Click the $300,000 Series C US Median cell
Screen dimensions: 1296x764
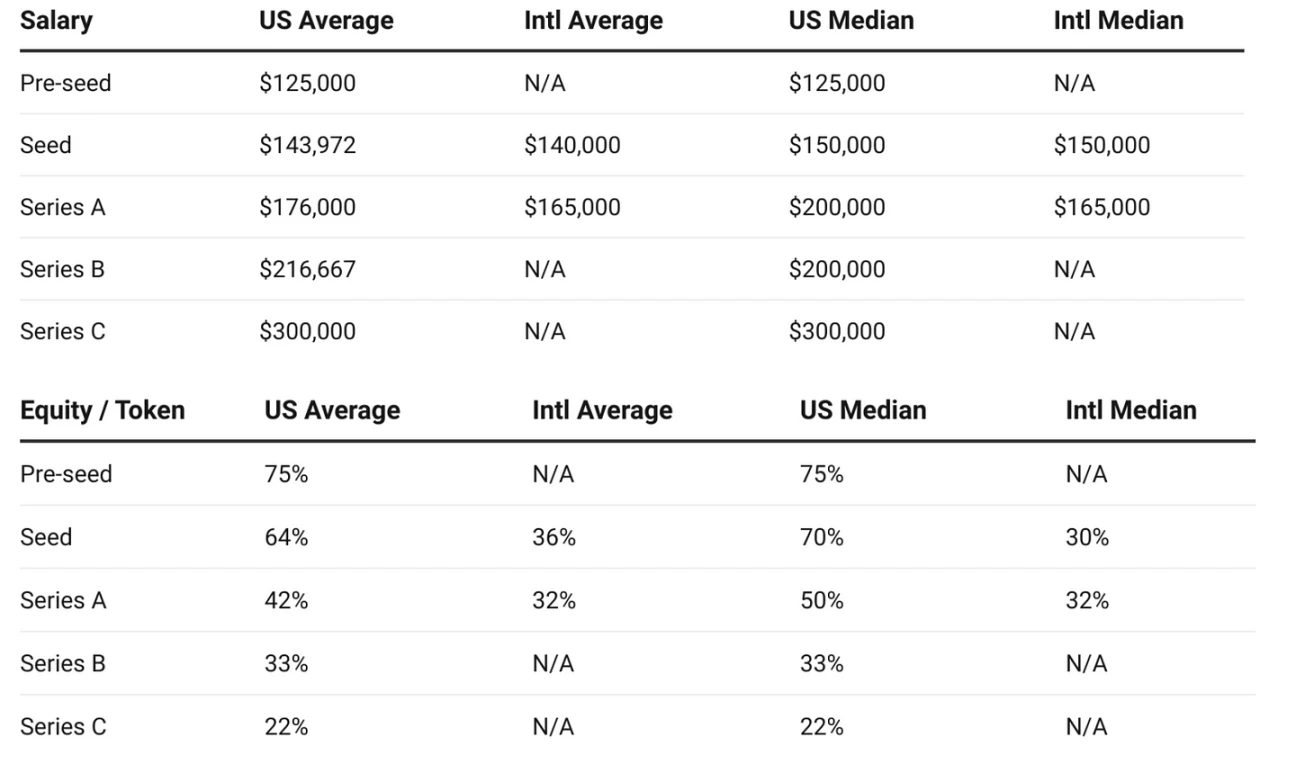[837, 331]
